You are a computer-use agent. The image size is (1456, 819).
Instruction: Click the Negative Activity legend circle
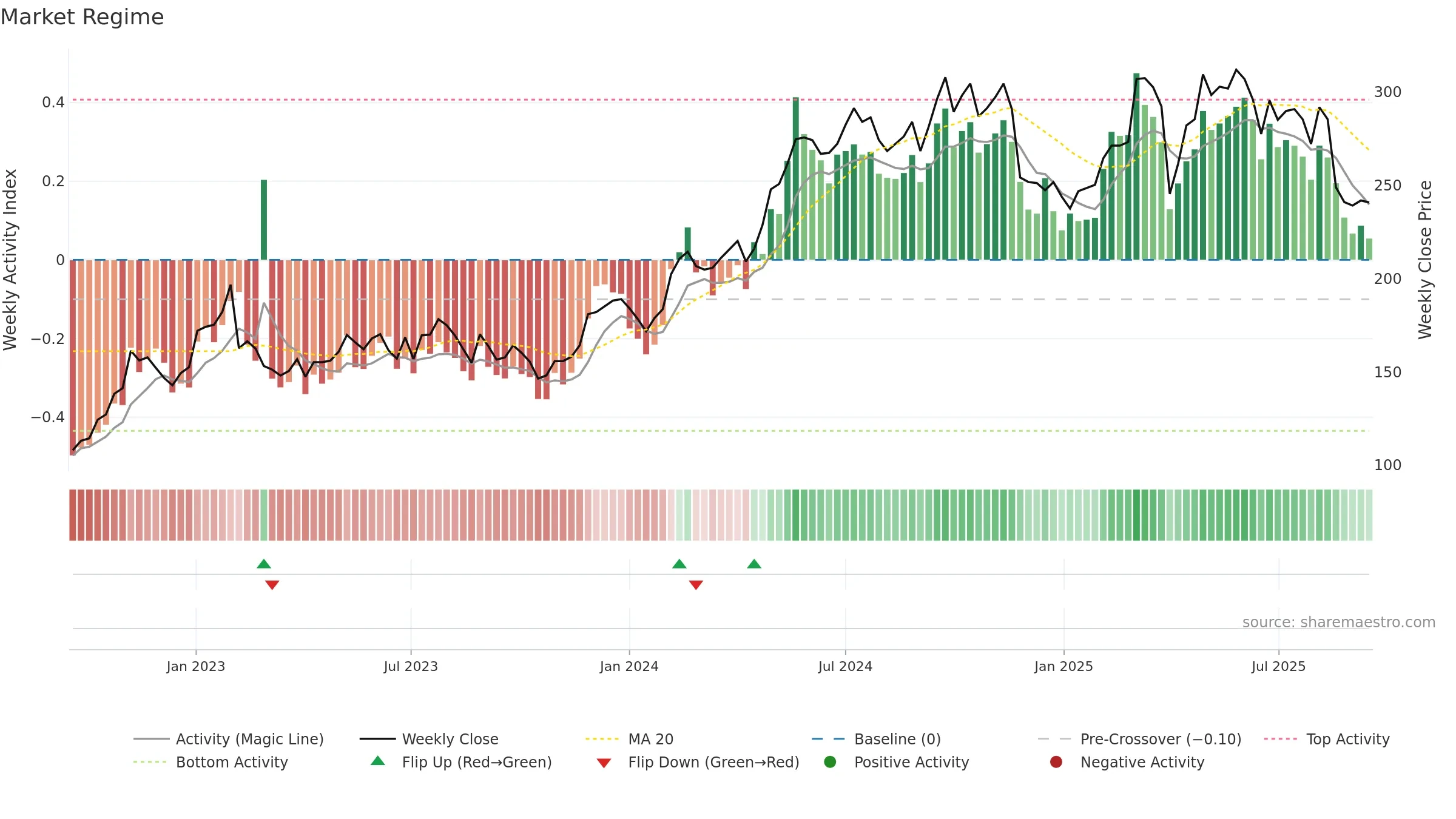pos(1056,762)
